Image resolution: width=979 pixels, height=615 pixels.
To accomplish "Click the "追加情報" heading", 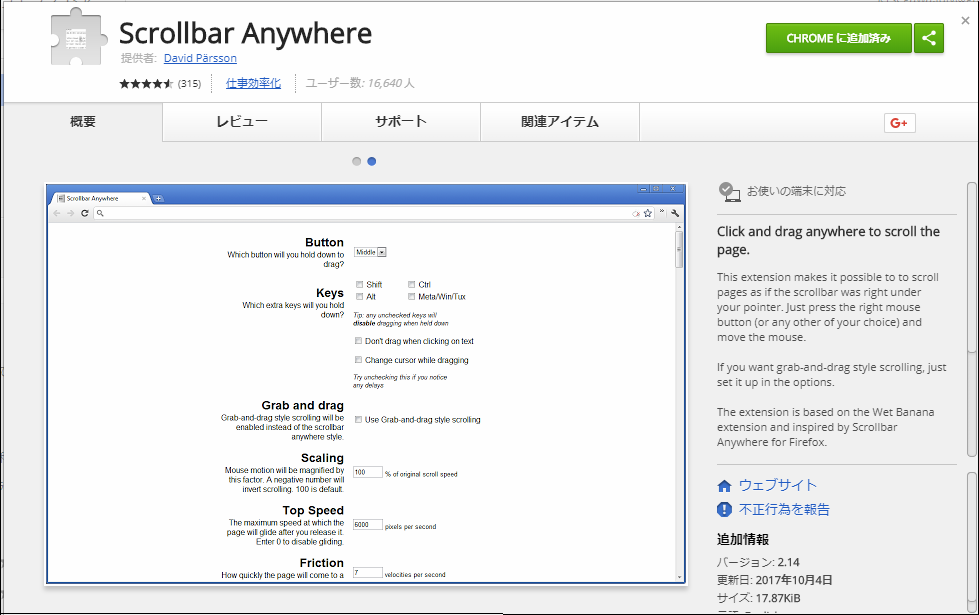I will pos(743,539).
